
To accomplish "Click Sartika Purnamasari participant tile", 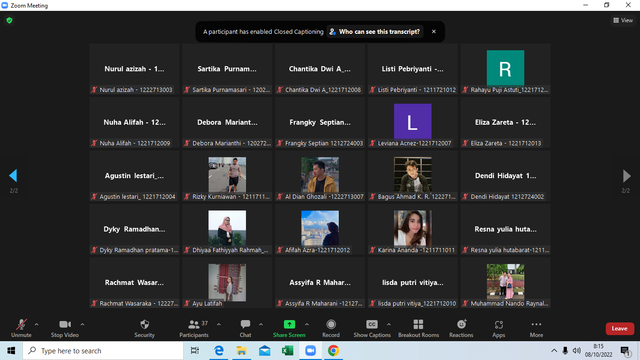I will point(227,69).
